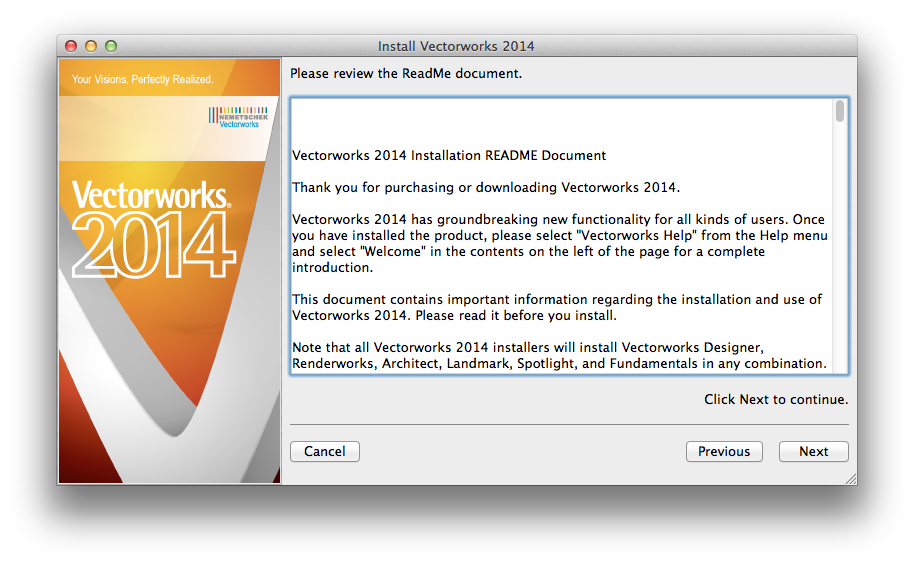Click the lower ReadMe scrollbar track

(841, 280)
